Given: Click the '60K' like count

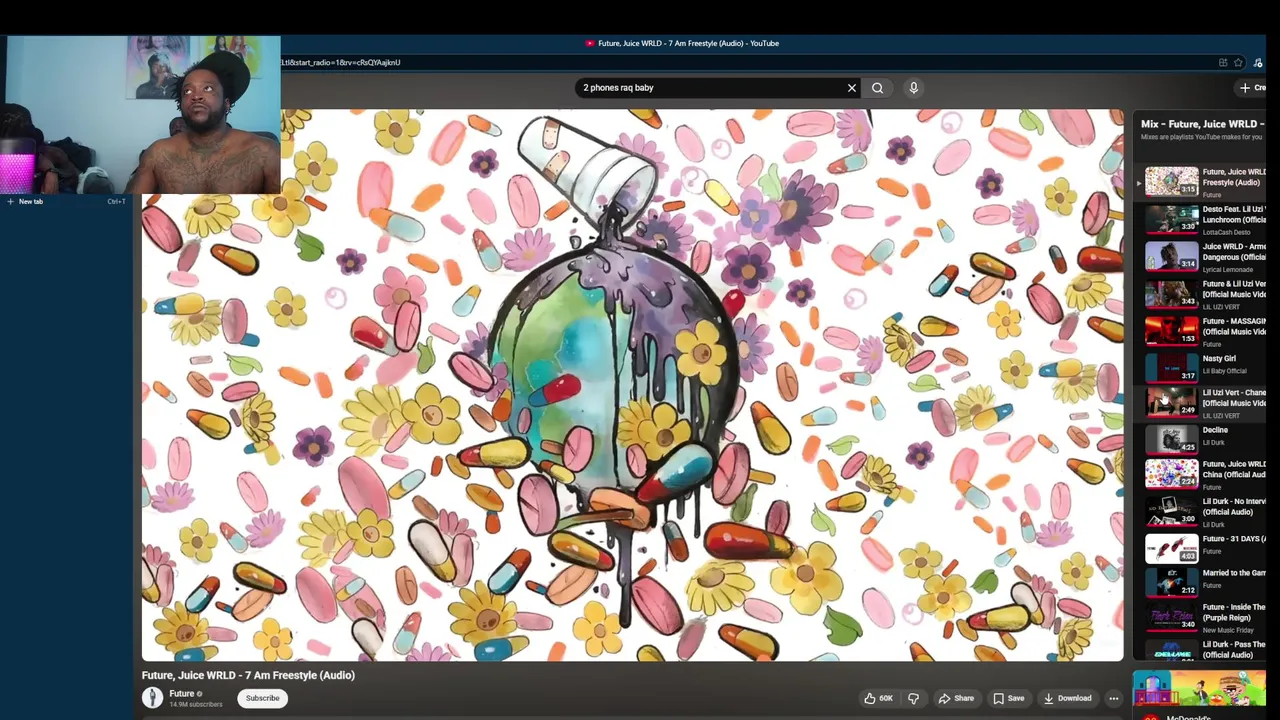Looking at the screenshot, I should [x=886, y=698].
